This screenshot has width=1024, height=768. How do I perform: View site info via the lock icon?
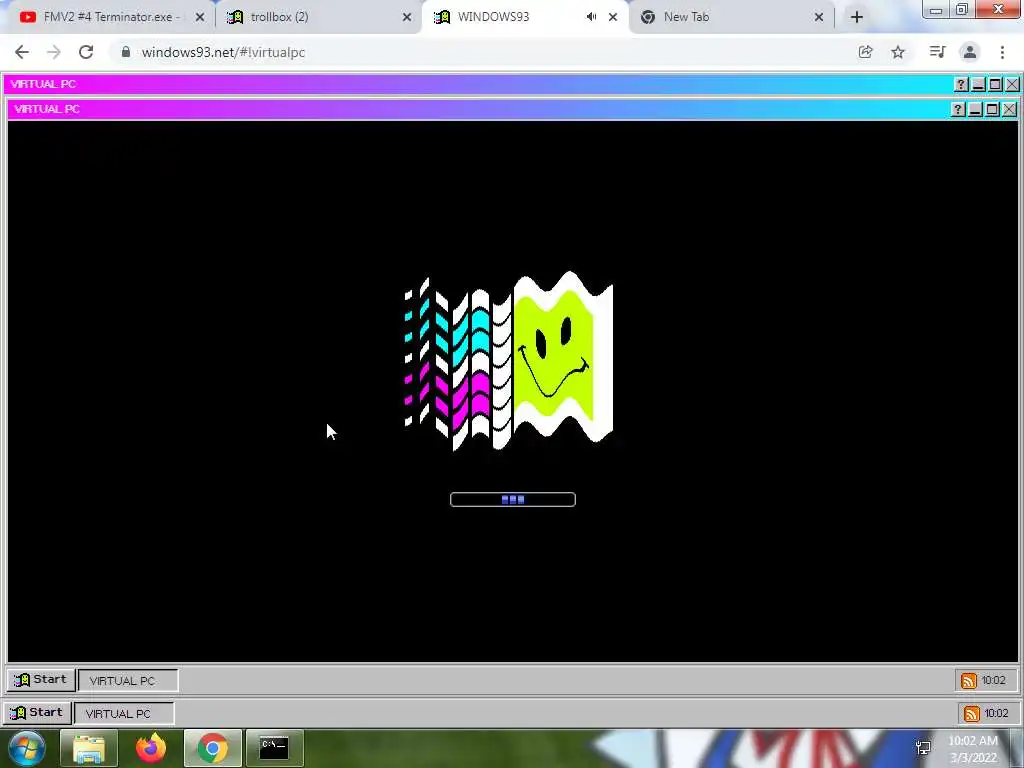pyautogui.click(x=126, y=52)
